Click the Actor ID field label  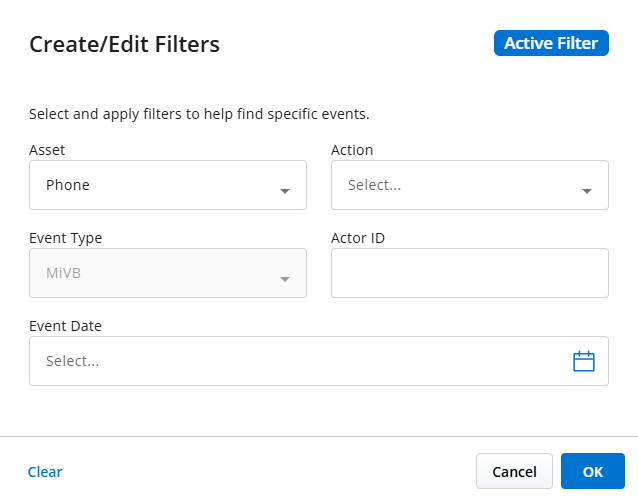click(358, 238)
